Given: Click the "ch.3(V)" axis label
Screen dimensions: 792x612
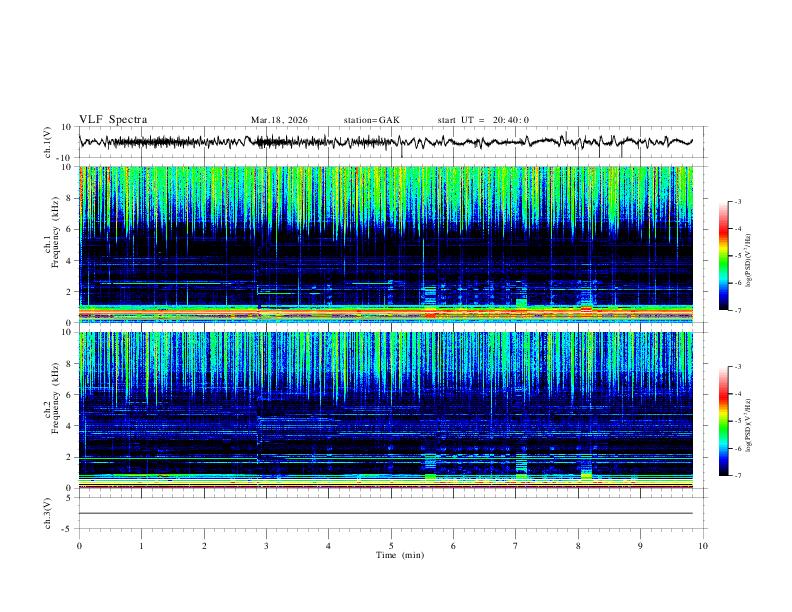Looking at the screenshot, I should pos(48,513).
